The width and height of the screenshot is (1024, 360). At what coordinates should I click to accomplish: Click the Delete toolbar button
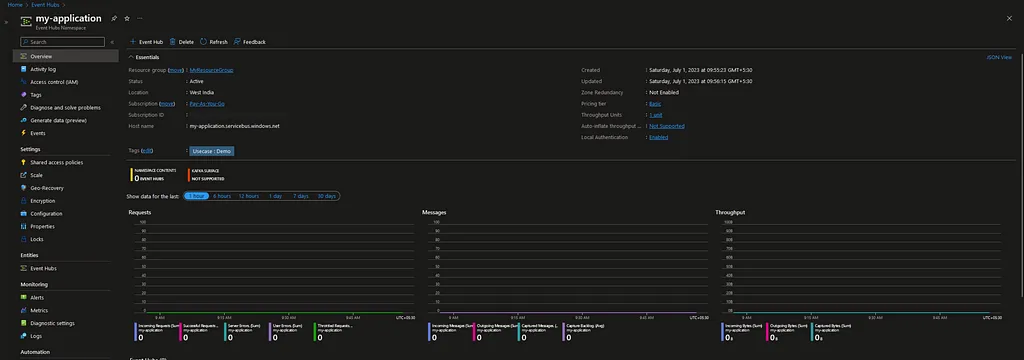coord(182,42)
